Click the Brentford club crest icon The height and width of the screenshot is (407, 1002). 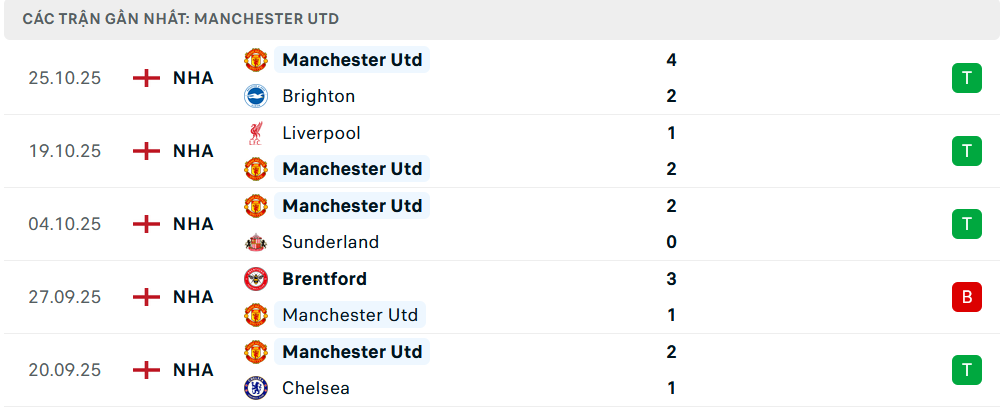[x=256, y=279]
